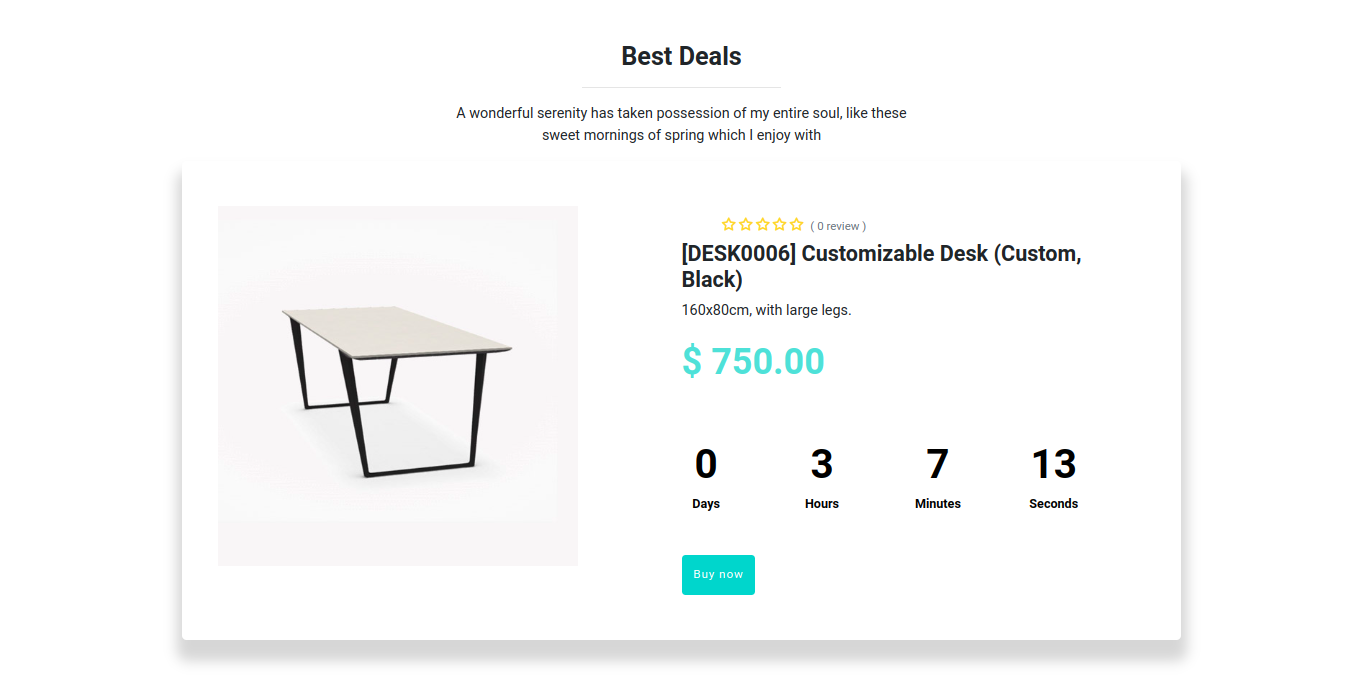Click the fifth rating star
This screenshot has height=693, width=1356.
tap(797, 225)
